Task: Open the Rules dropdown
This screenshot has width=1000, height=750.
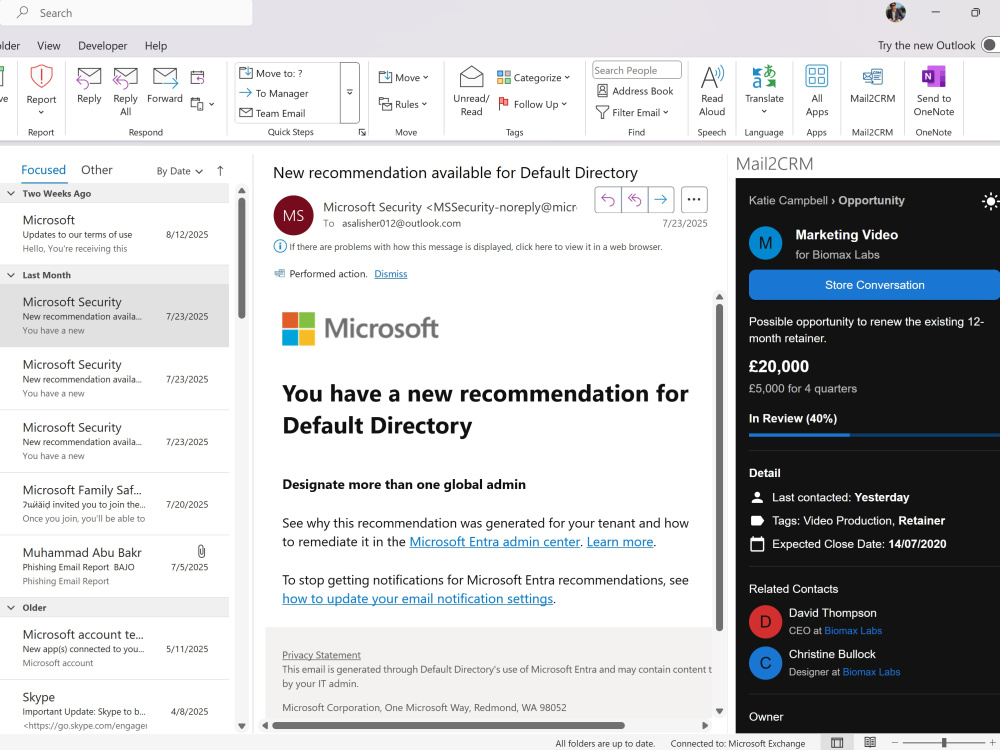Action: point(402,104)
